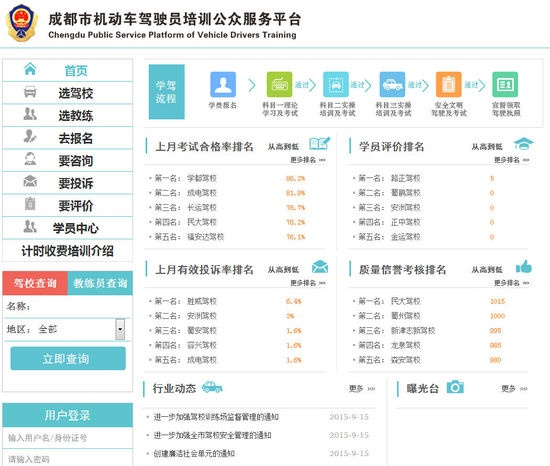Click the 学员报名 person icon
The height and width of the screenshot is (466, 550).
tap(223, 85)
